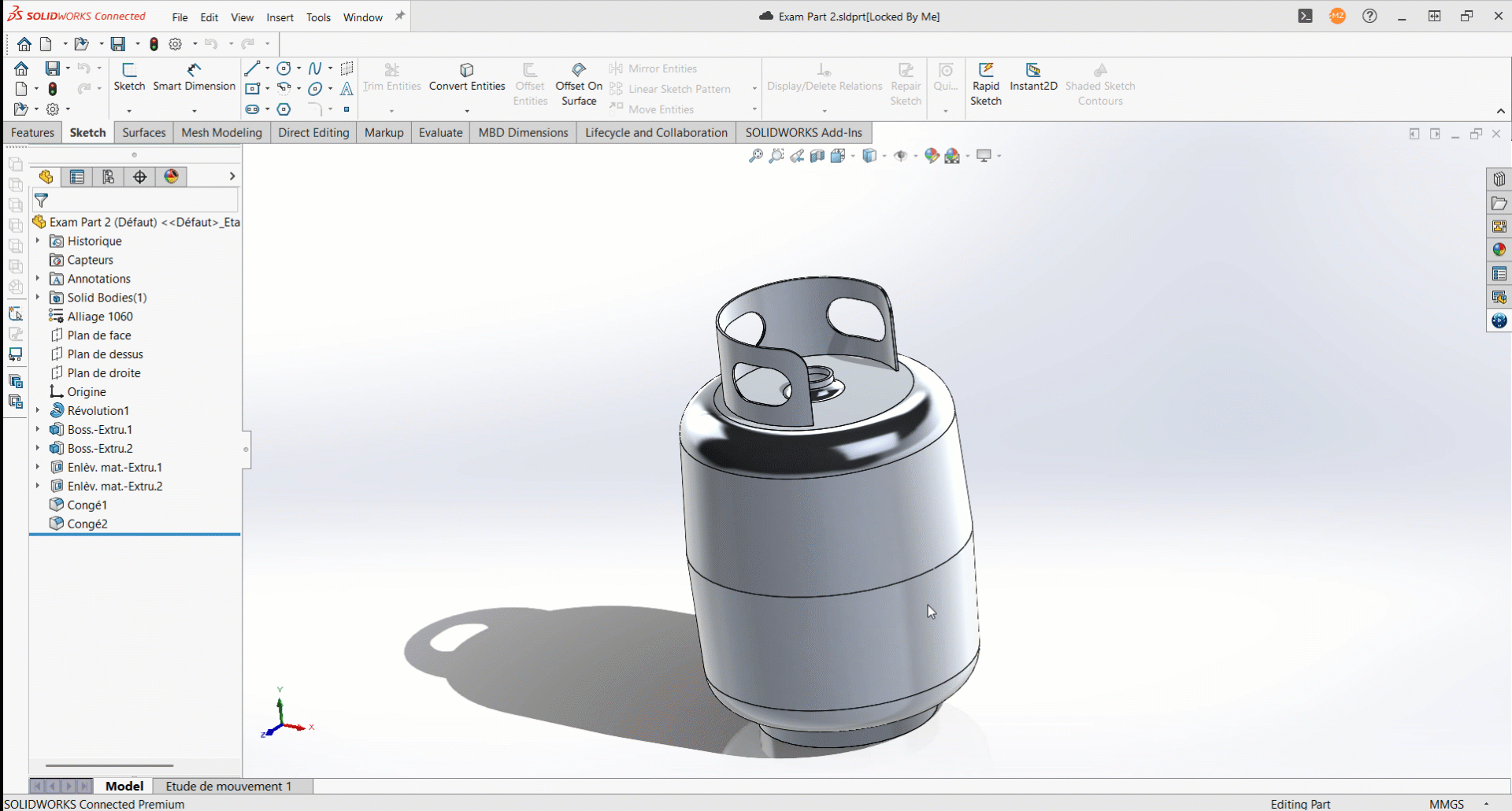The height and width of the screenshot is (811, 1512).
Task: Open the DisplayManager tab in left panel
Action: 171,176
